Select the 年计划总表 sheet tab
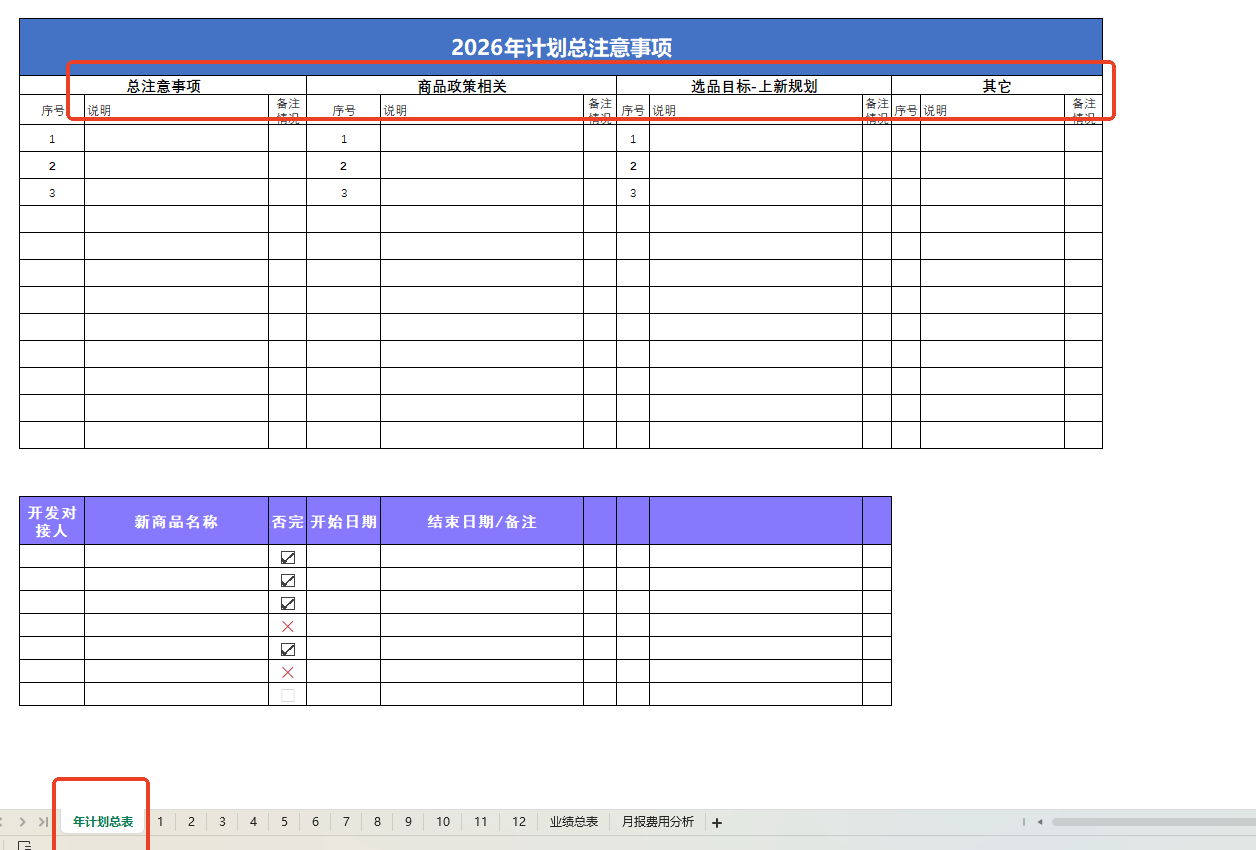This screenshot has height=850, width=1256. 103,822
